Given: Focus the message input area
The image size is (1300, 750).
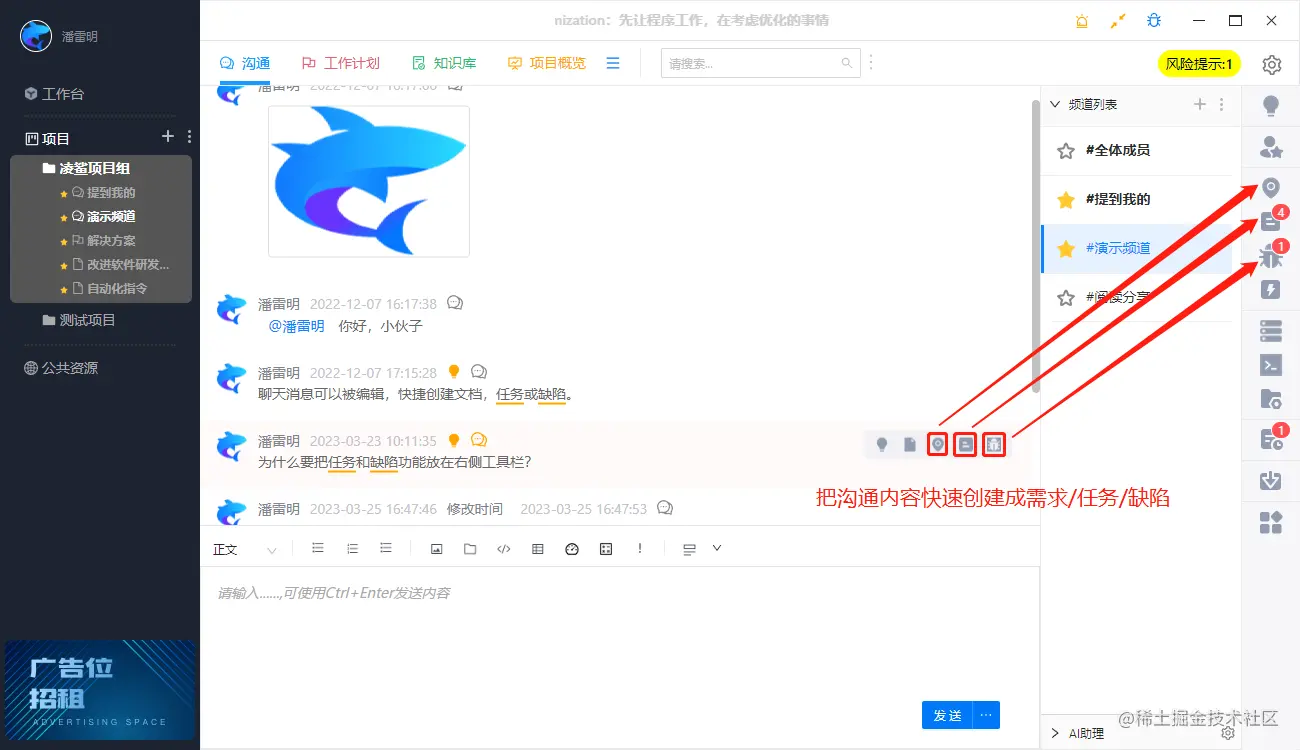Looking at the screenshot, I should click(619, 630).
